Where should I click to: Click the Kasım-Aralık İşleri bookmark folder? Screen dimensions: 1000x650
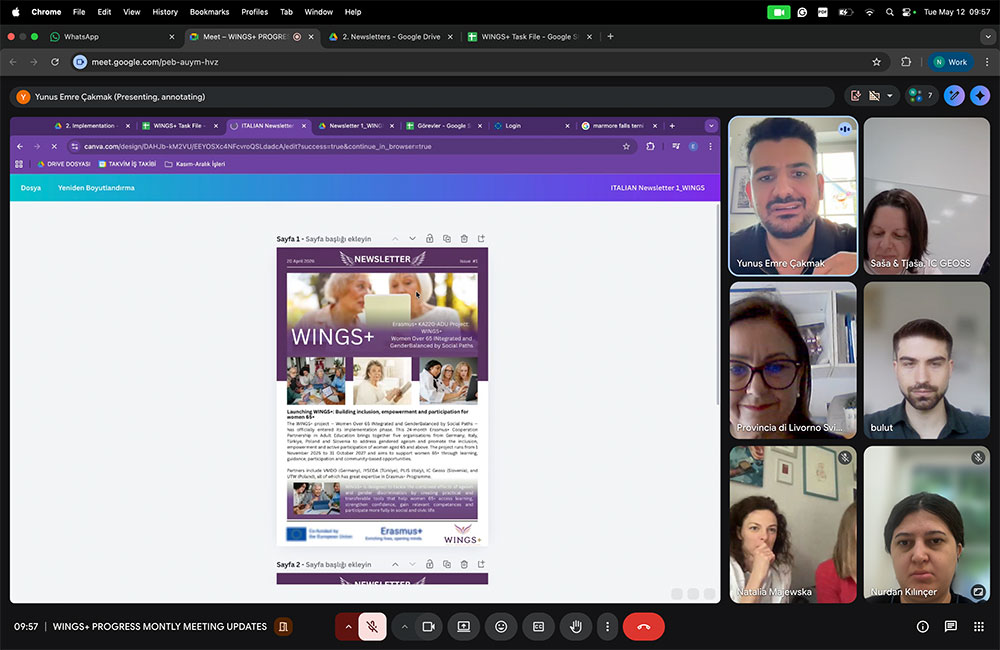[195, 164]
